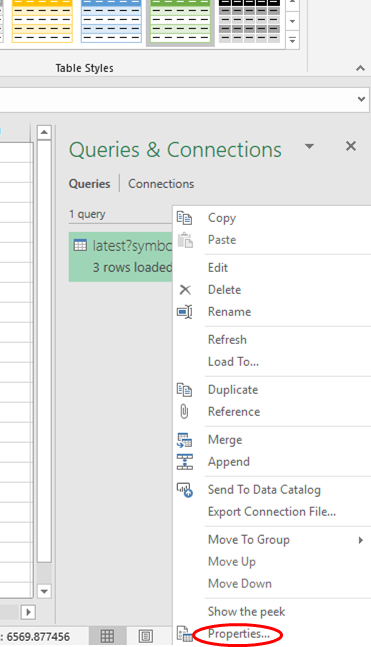Apply the green table style

click(181, 21)
